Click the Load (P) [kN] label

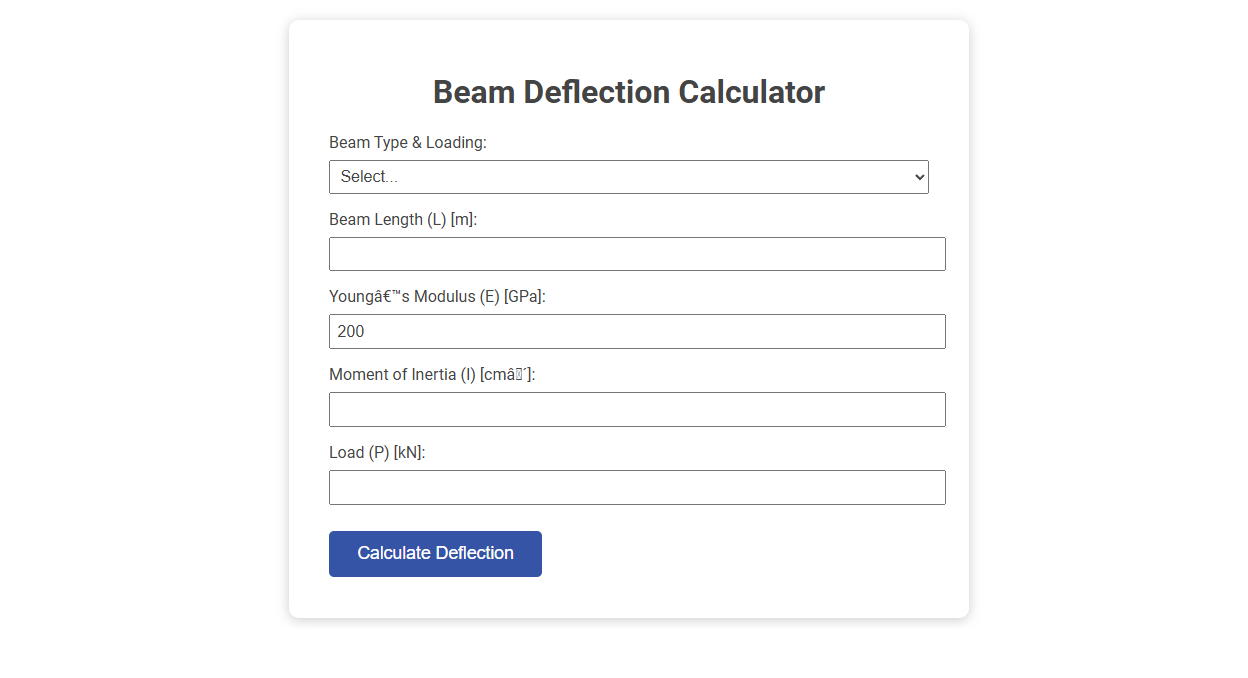377,452
